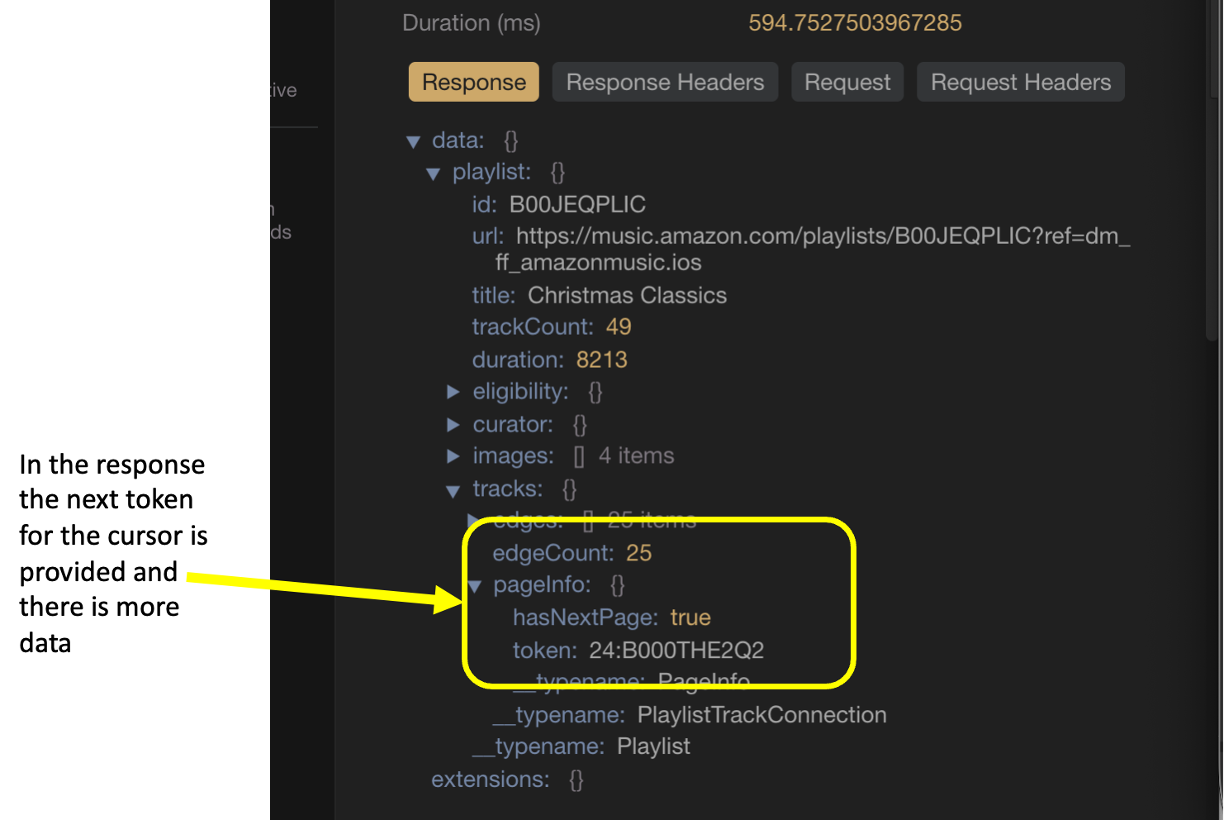Open the Request Headers tab

(x=1020, y=82)
